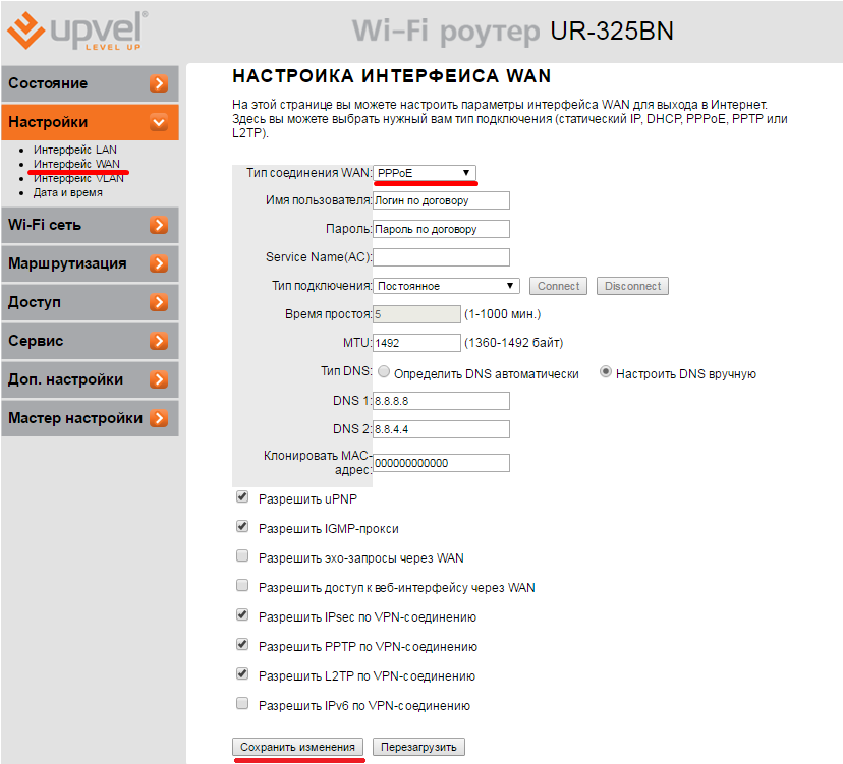Expand Сервис arrow icon
Image resolution: width=843 pixels, height=764 pixels.
[158, 341]
